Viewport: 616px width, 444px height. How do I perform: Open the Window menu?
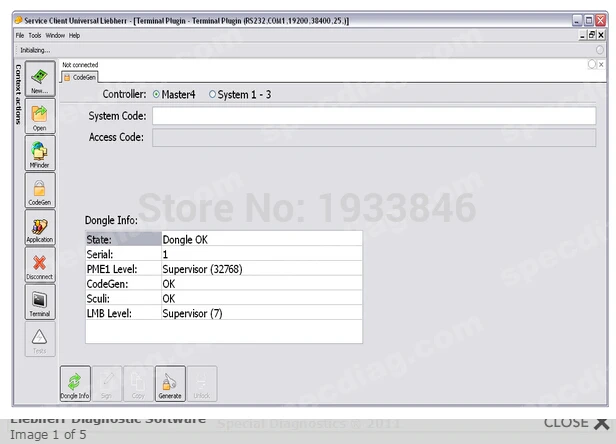coord(55,35)
